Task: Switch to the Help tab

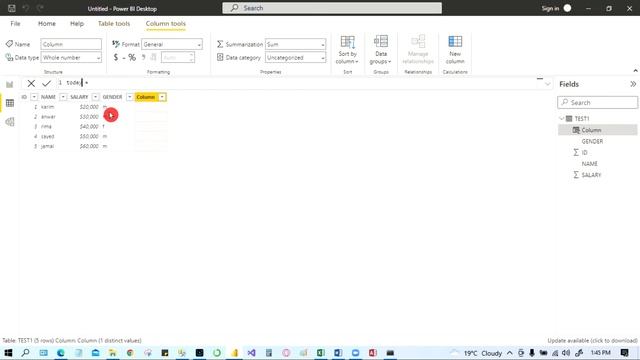Action: [77, 24]
